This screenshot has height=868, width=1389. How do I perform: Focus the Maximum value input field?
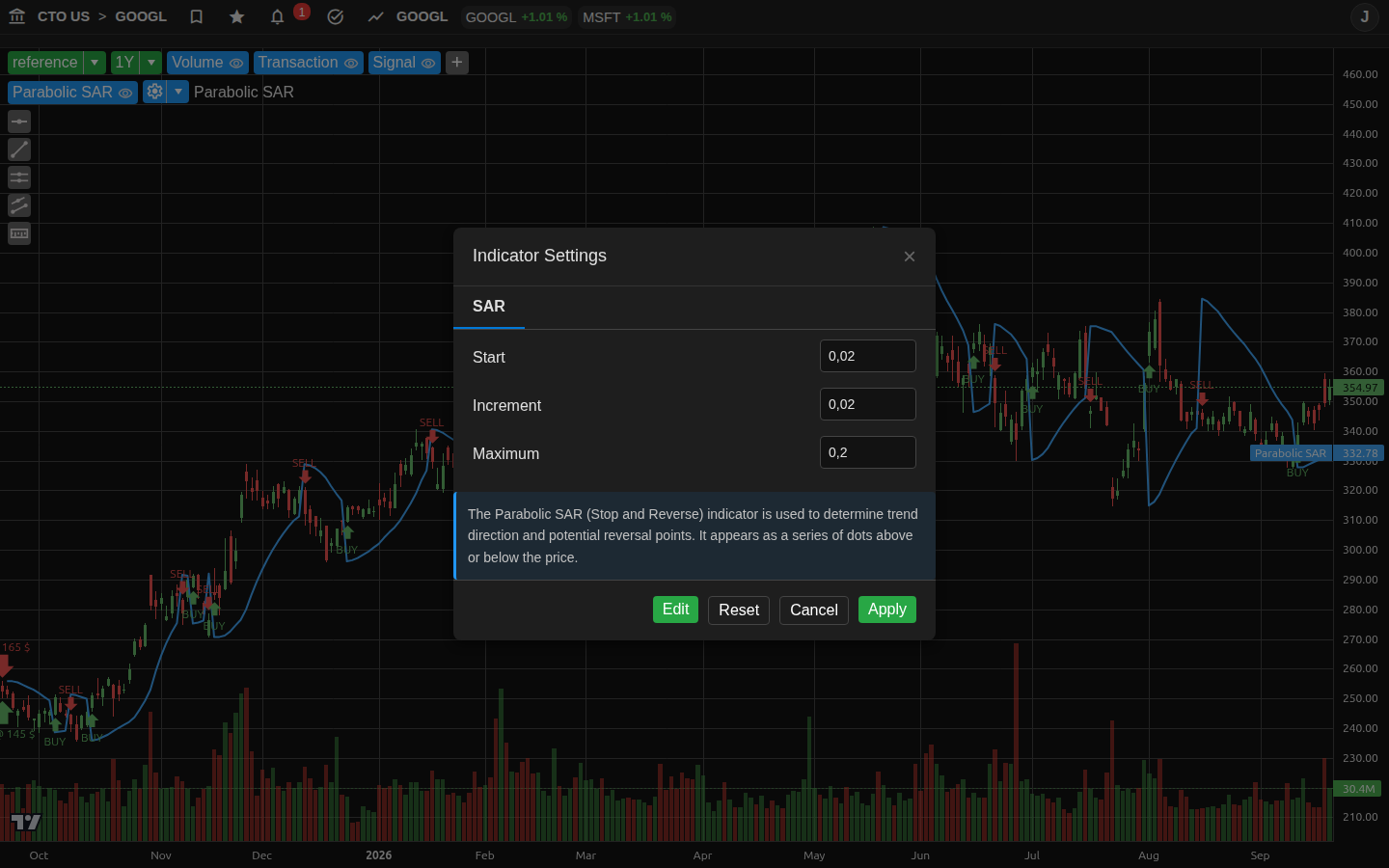tap(868, 452)
